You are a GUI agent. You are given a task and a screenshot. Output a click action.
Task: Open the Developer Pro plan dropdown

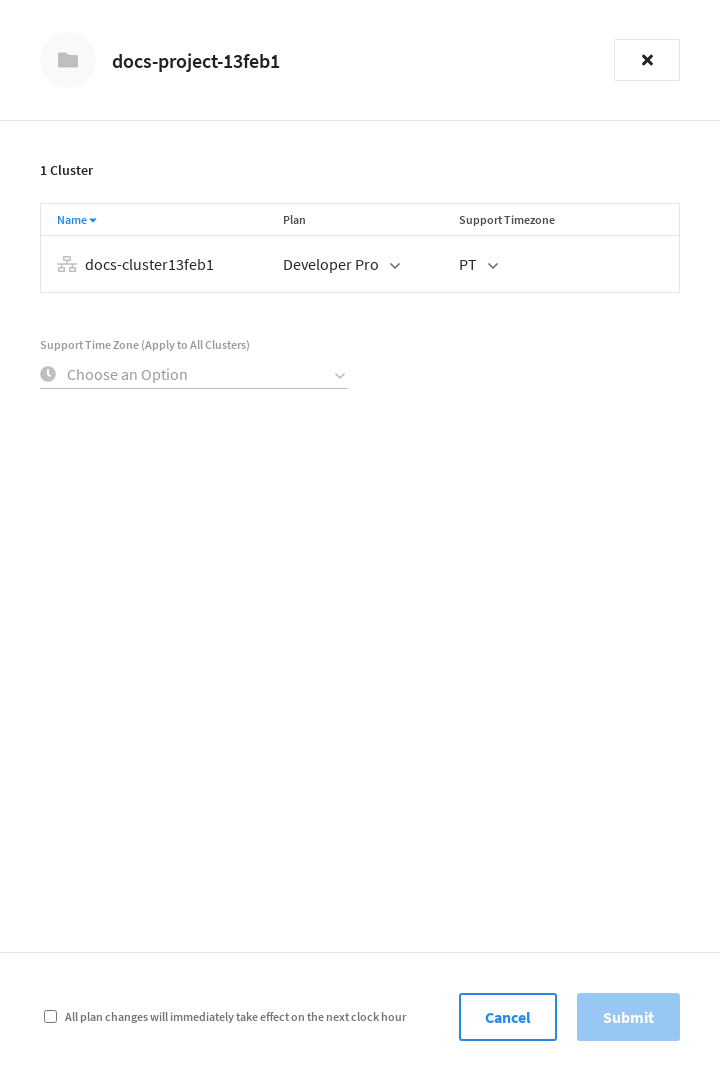click(x=340, y=265)
